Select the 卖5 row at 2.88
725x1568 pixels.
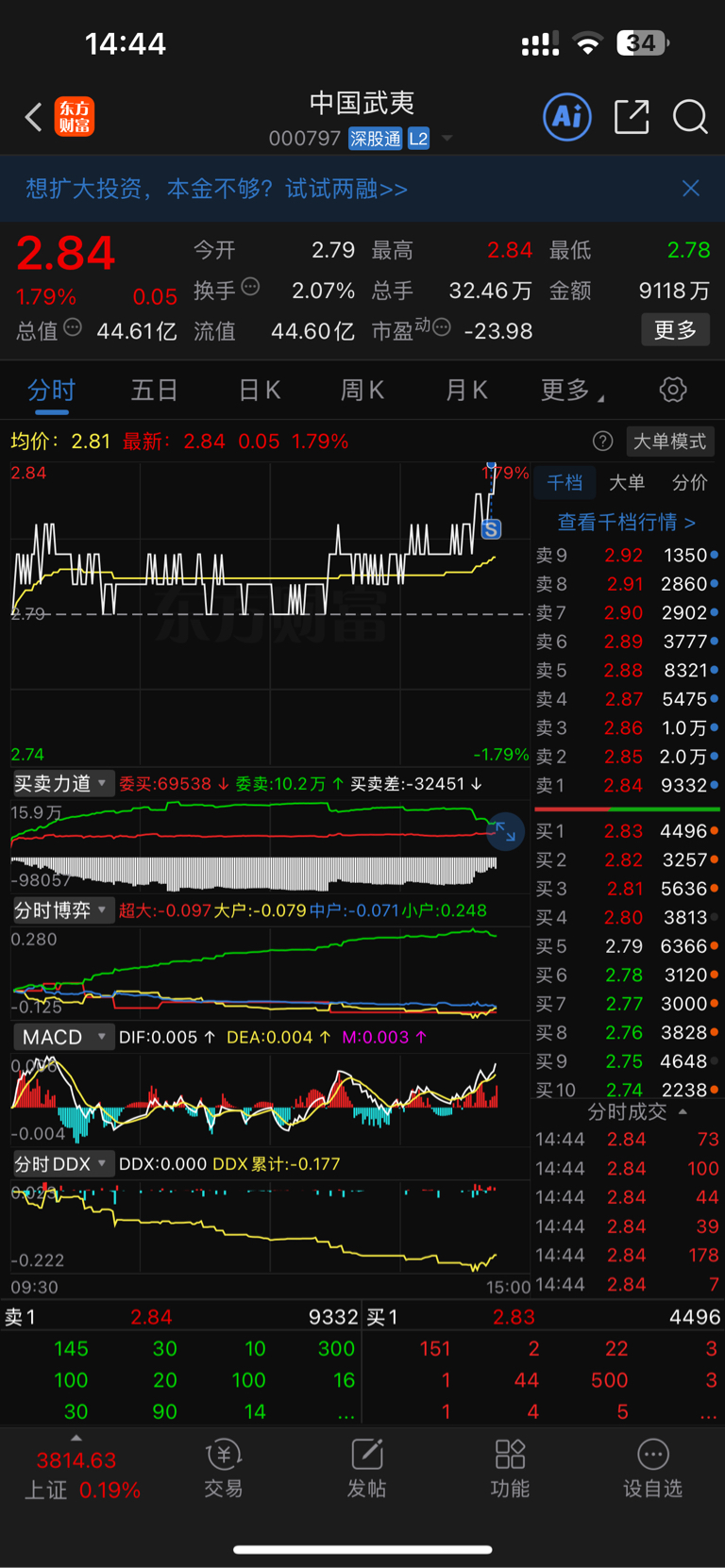(x=627, y=671)
